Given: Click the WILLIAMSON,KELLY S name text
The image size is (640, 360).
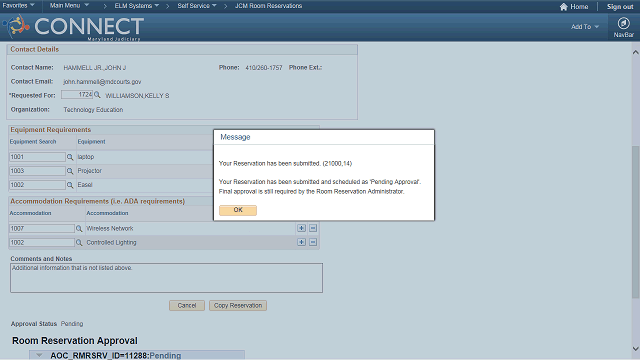Looking at the screenshot, I should pos(137,96).
